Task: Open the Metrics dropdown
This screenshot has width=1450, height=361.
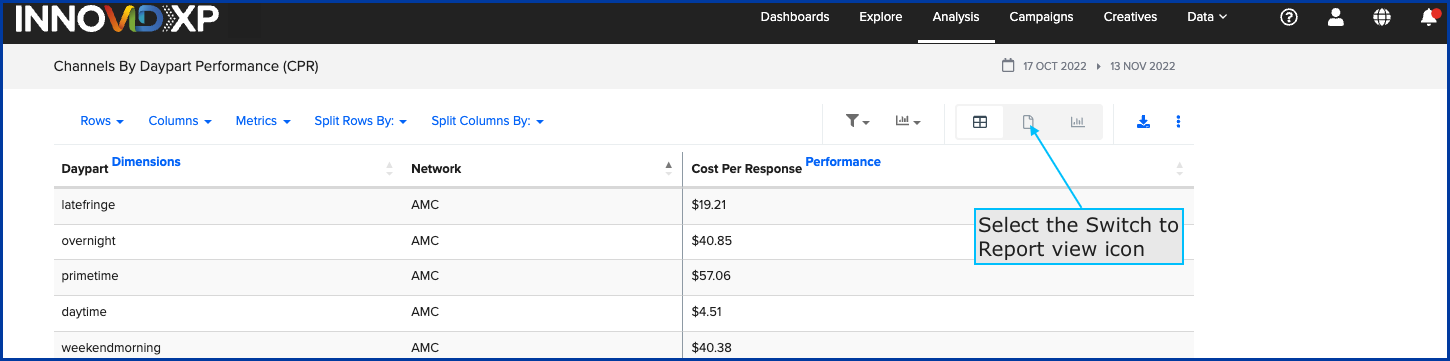Action: [263, 121]
